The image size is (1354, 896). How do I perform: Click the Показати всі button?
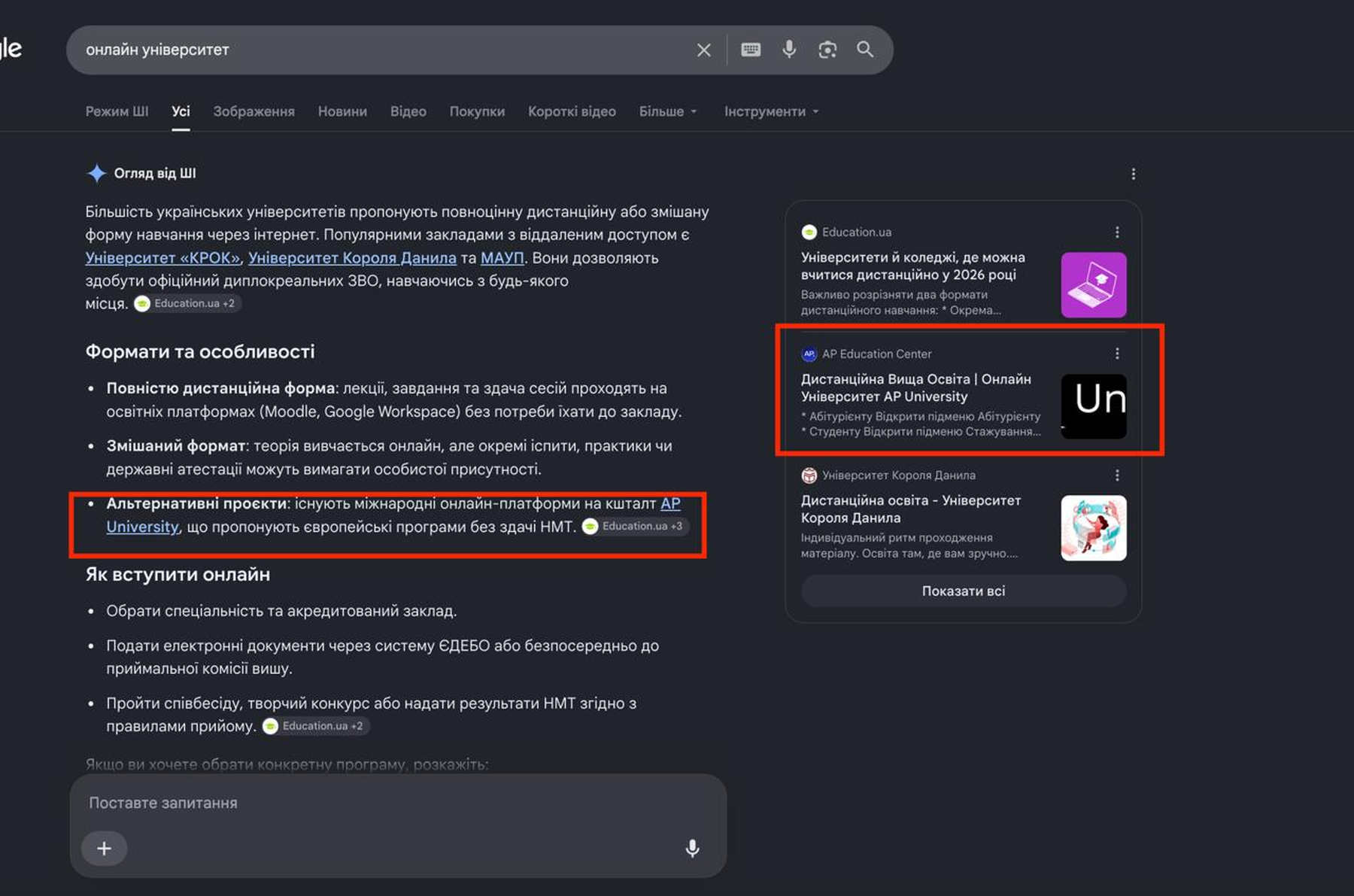(963, 591)
